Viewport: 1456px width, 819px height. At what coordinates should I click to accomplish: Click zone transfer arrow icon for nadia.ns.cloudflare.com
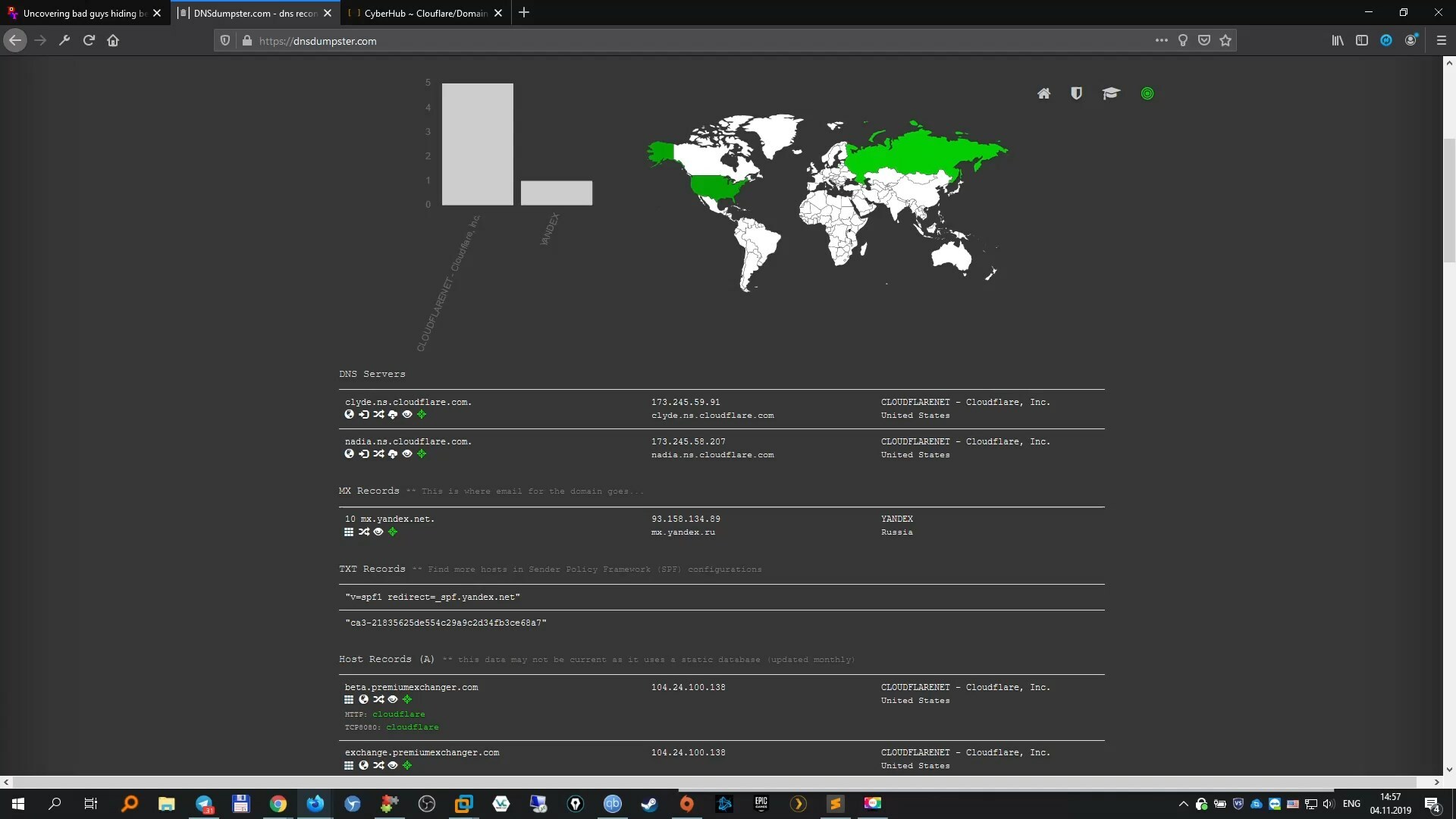pos(364,453)
